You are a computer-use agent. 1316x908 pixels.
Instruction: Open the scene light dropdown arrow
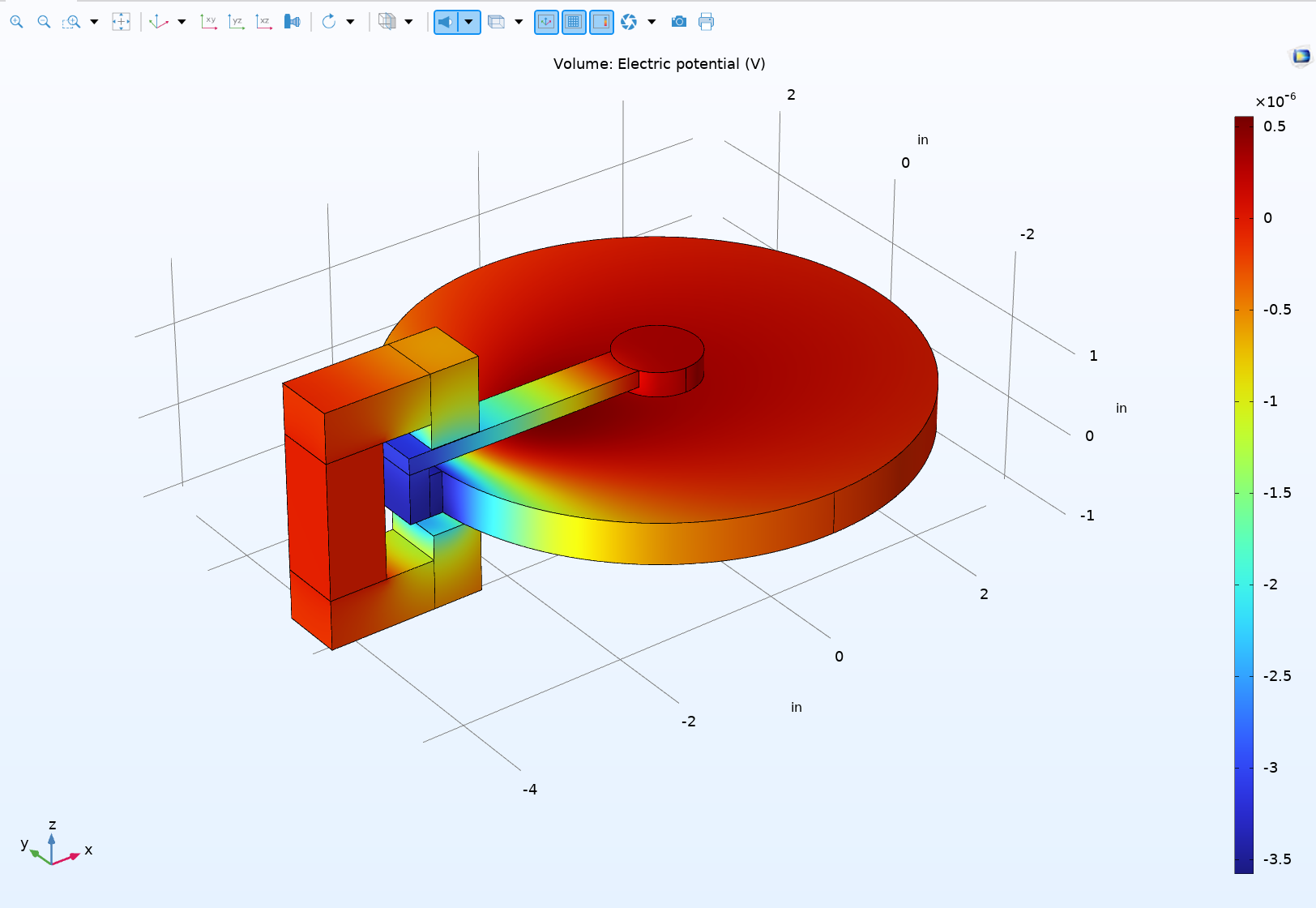[x=468, y=22]
